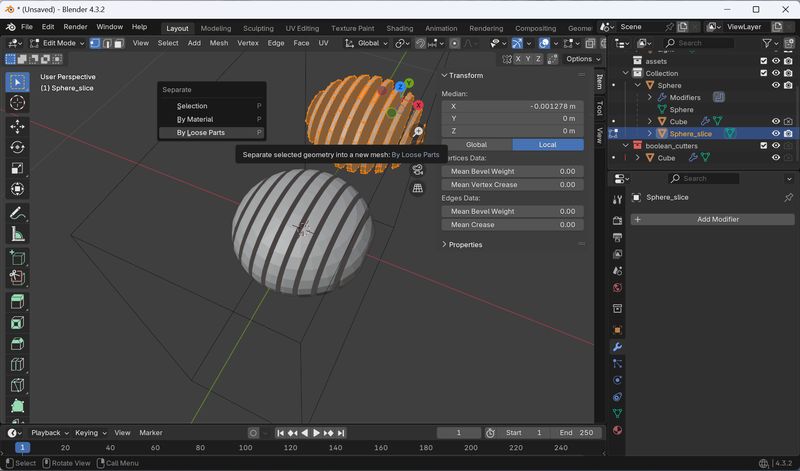
Task: Open the outliner filter dropdown
Action: (769, 43)
